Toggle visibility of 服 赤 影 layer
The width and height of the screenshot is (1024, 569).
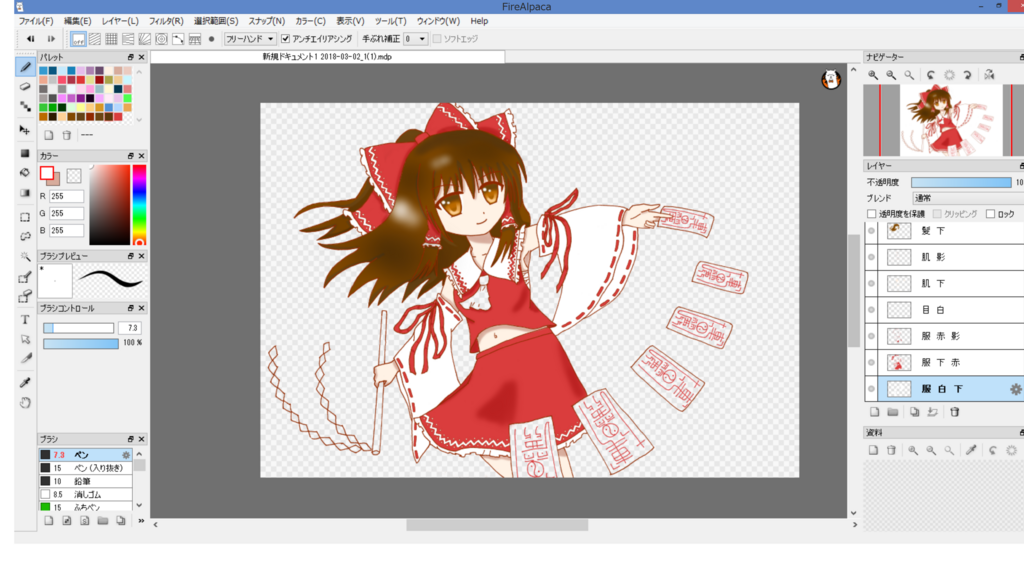click(x=871, y=336)
